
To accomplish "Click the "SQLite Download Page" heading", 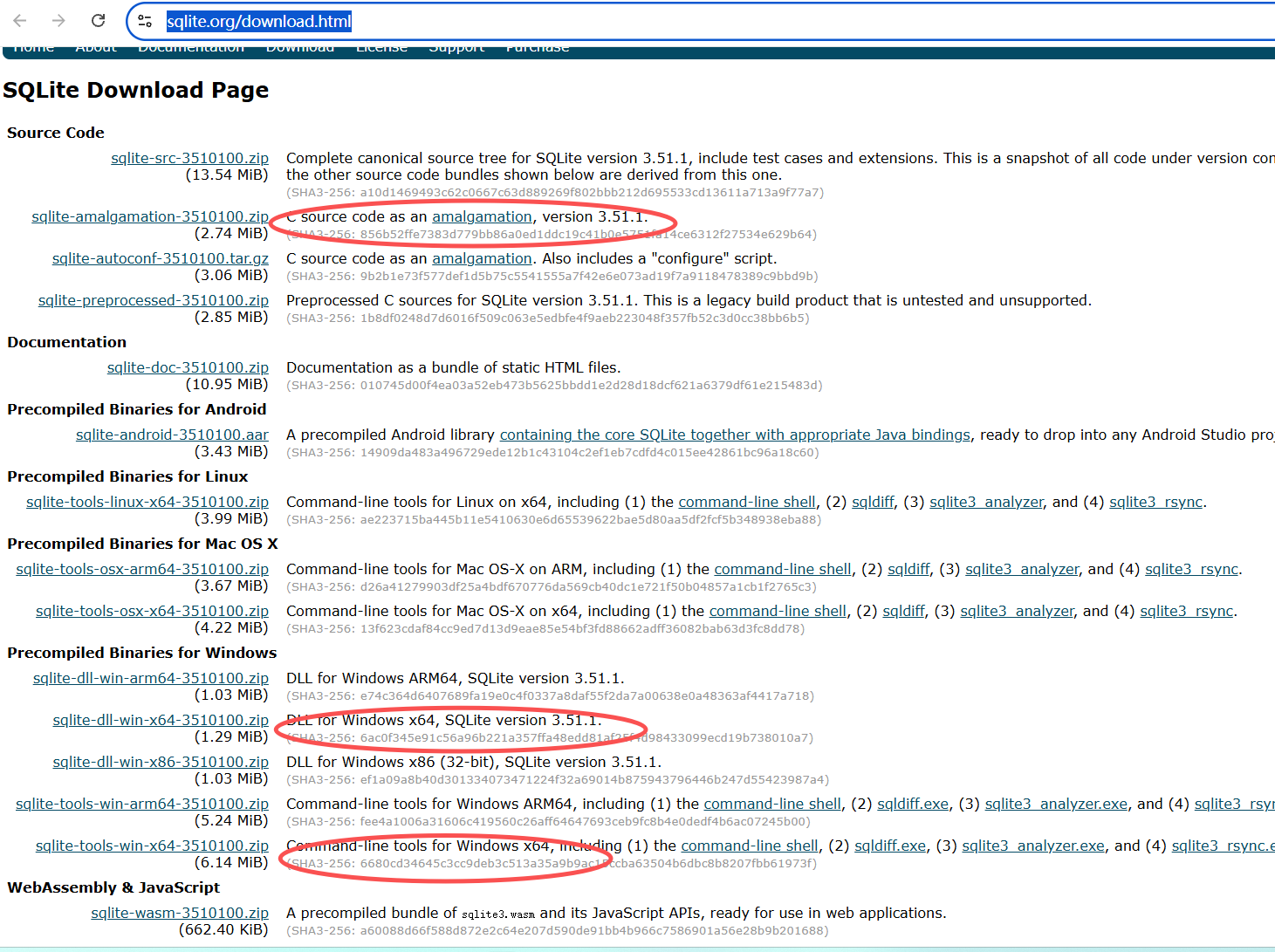I will coord(136,91).
